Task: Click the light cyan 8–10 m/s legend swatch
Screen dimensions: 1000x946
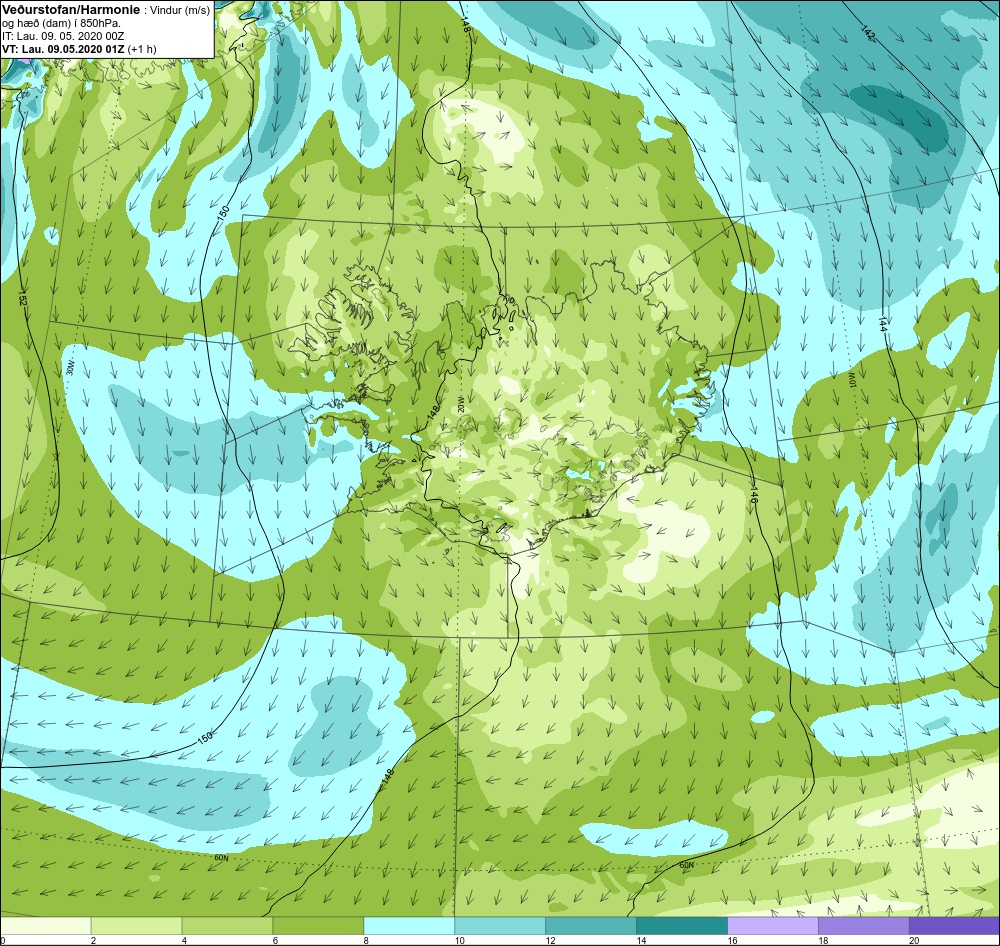Action: click(x=409, y=925)
